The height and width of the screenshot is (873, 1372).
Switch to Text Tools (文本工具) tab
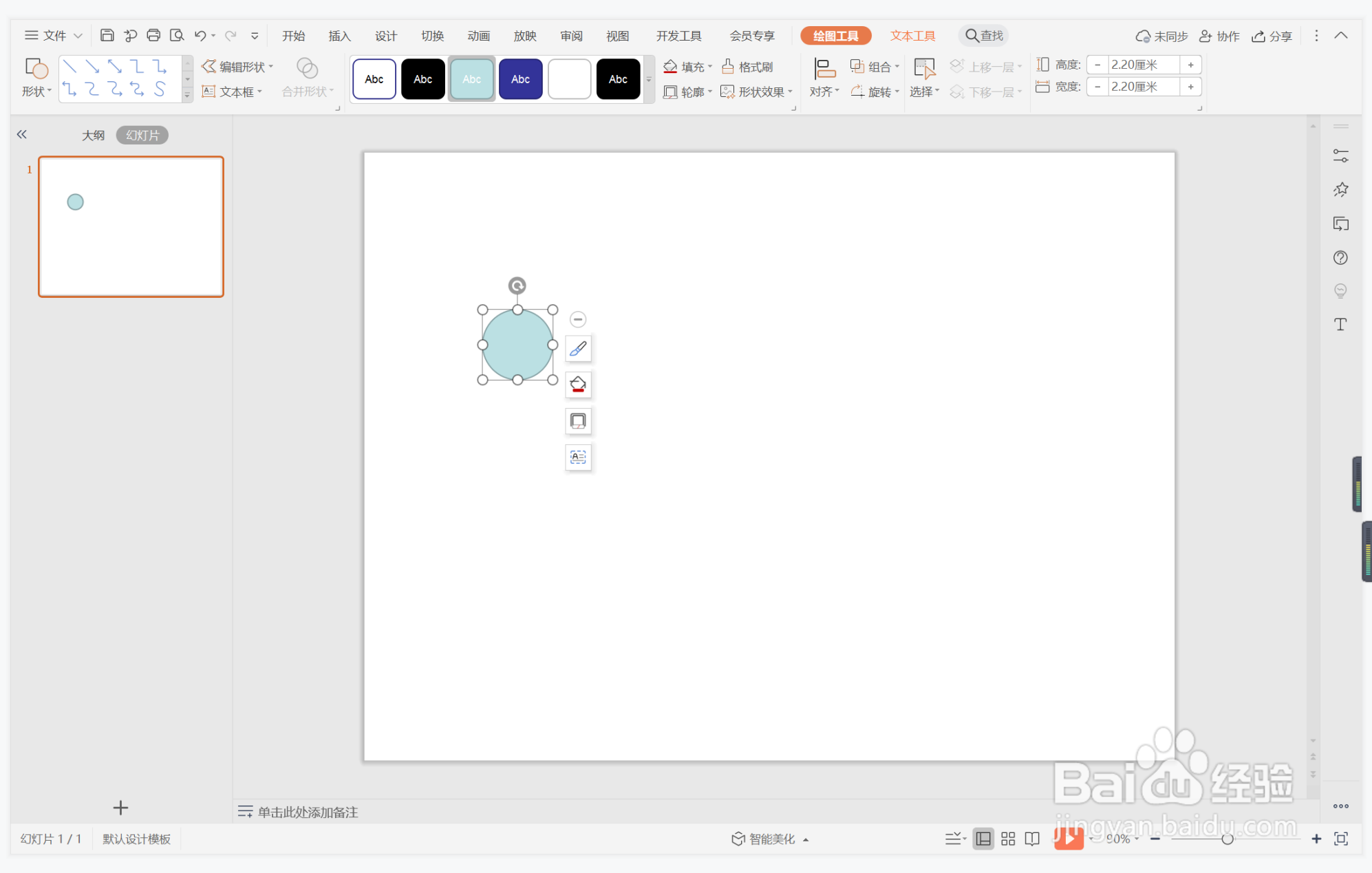(x=913, y=36)
